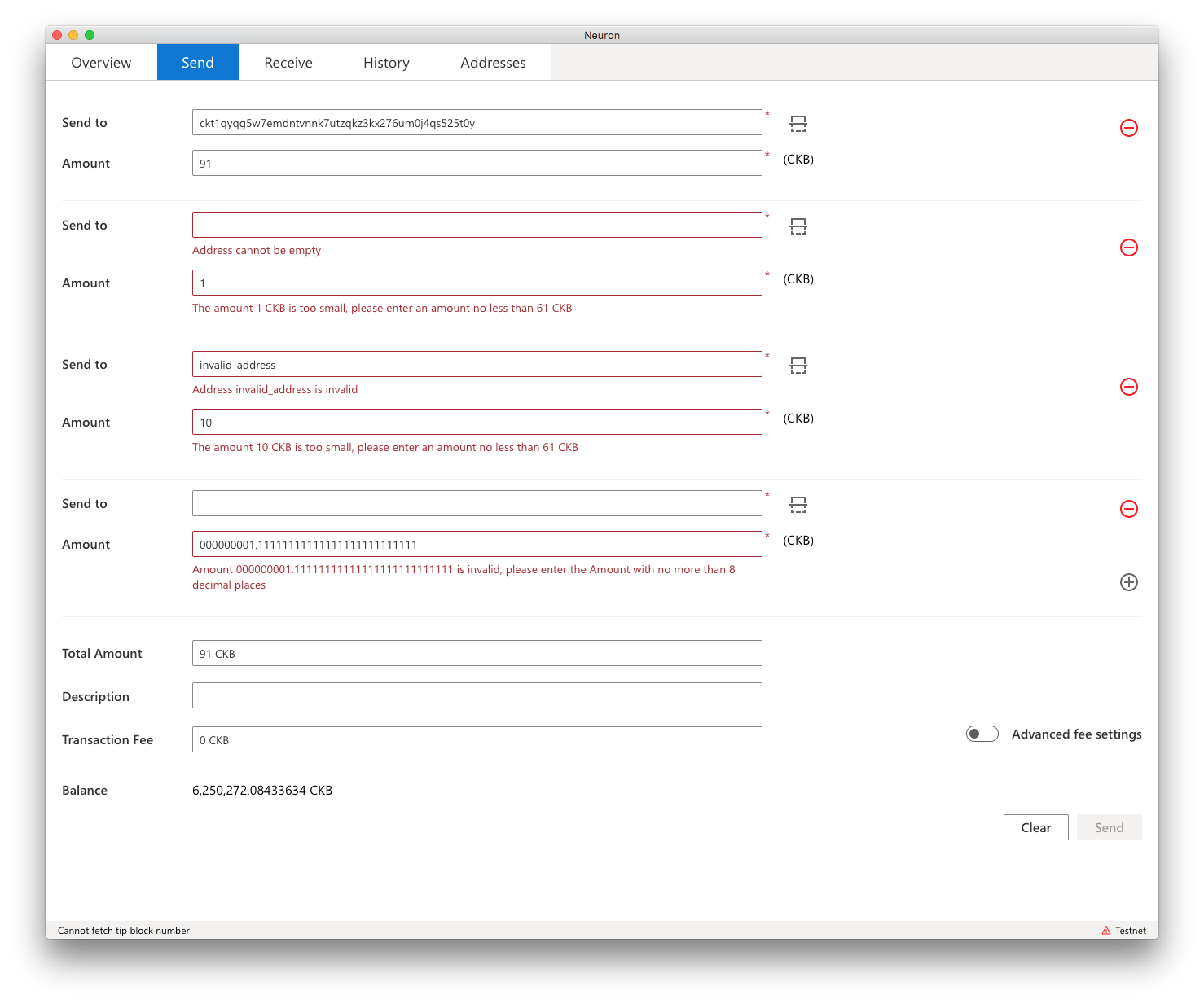Open the Overview tab

[x=101, y=63]
